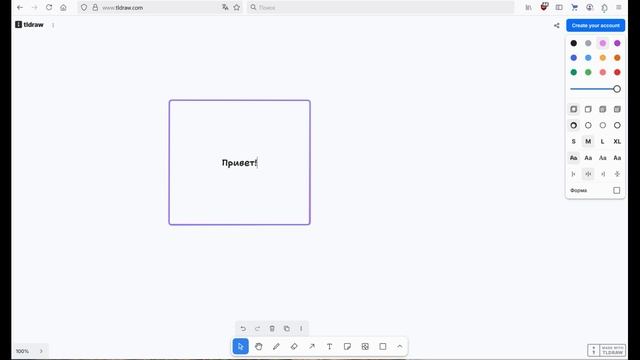The height and width of the screenshot is (360, 640).
Task: Pick the dark green color swatch
Action: (573, 72)
